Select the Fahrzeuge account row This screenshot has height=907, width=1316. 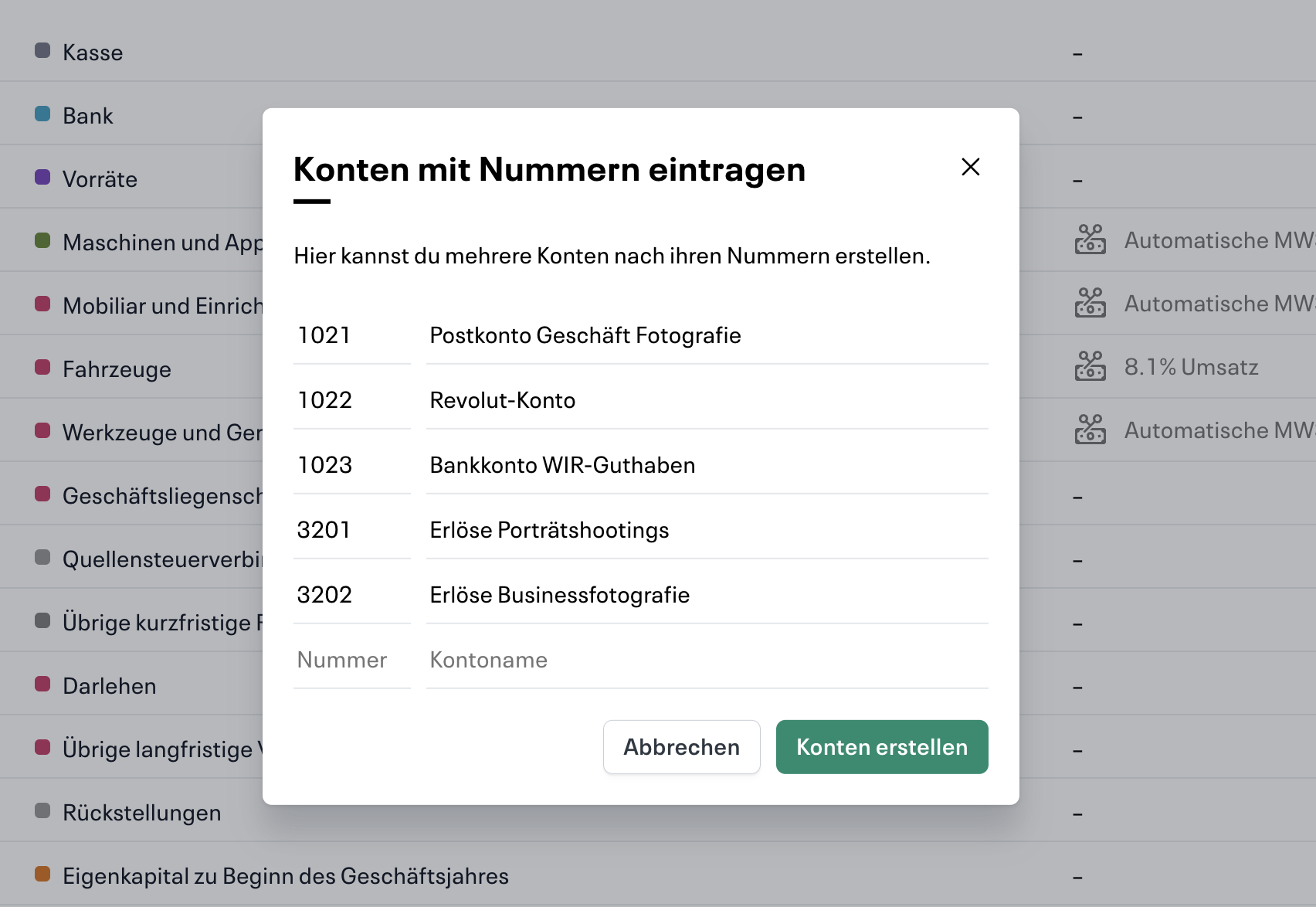pyautogui.click(x=116, y=369)
